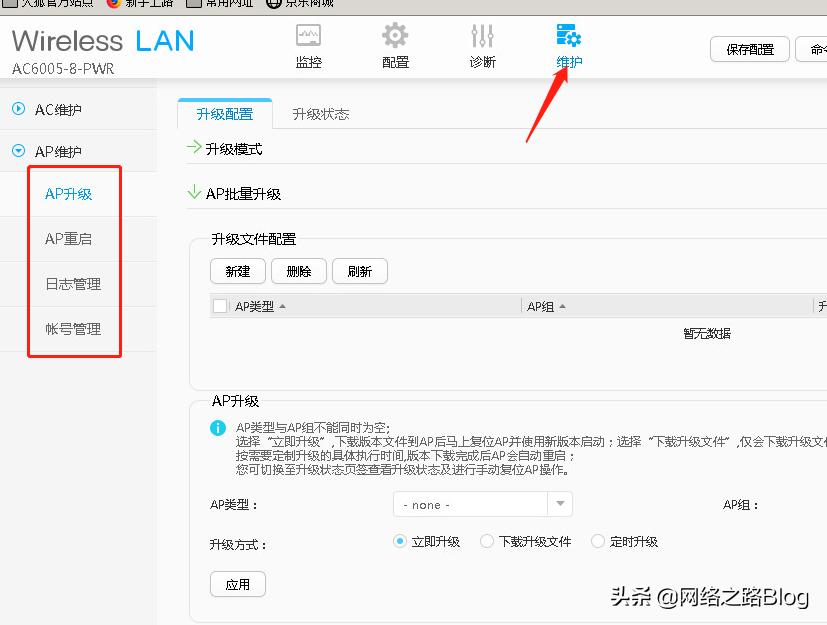Image resolution: width=827 pixels, height=625 pixels.
Task: Choose the 下载升级文件 upgrade option
Action: (x=486, y=541)
